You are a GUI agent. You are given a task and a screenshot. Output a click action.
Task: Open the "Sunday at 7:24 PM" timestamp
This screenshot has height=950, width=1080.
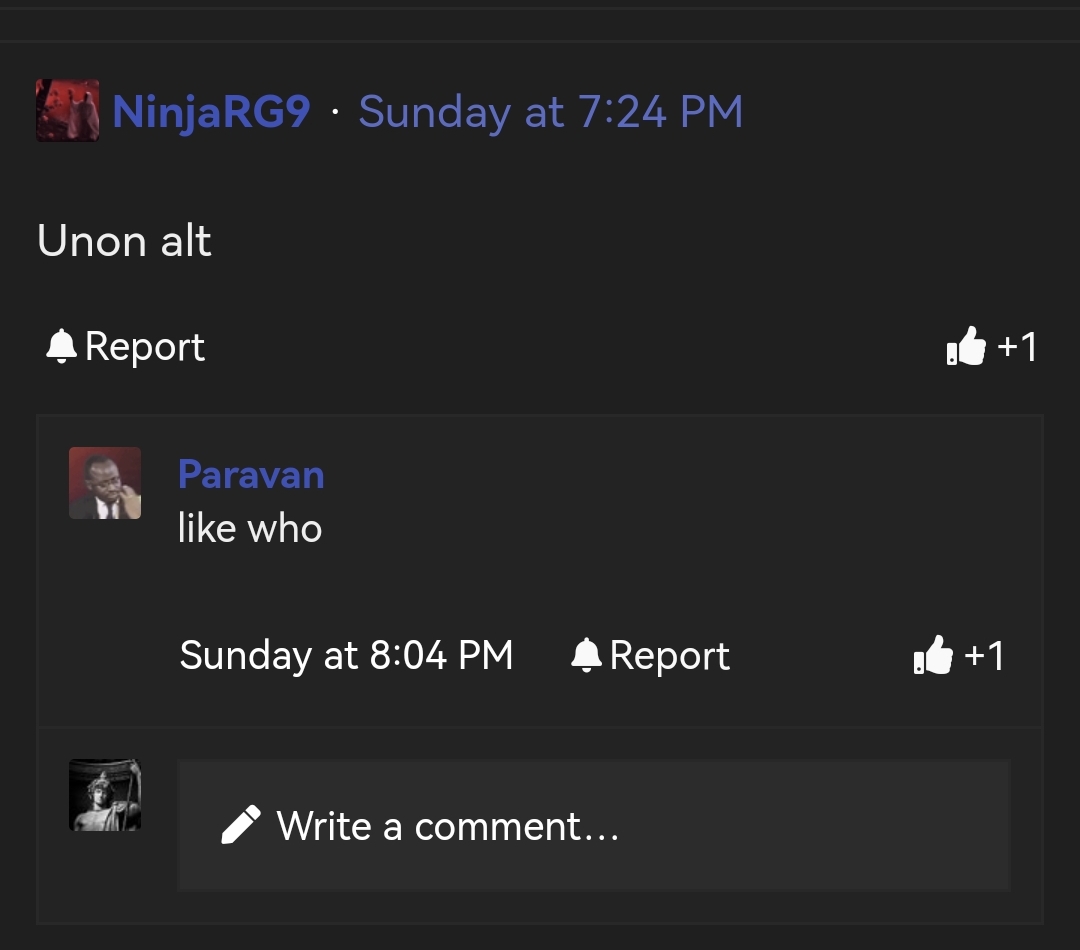coord(550,112)
